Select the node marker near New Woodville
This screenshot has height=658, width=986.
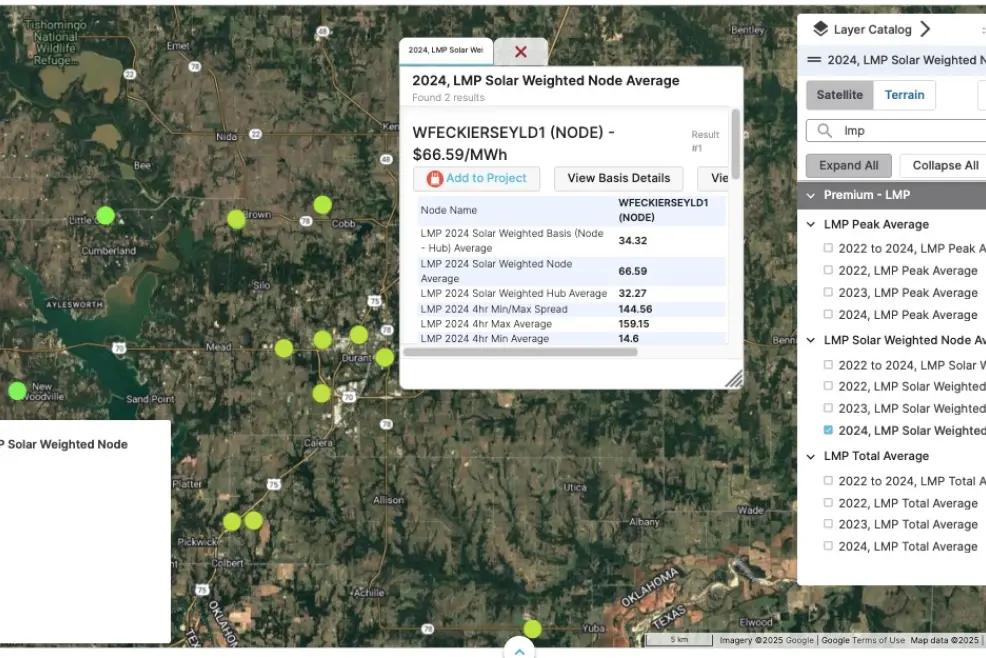pos(17,391)
